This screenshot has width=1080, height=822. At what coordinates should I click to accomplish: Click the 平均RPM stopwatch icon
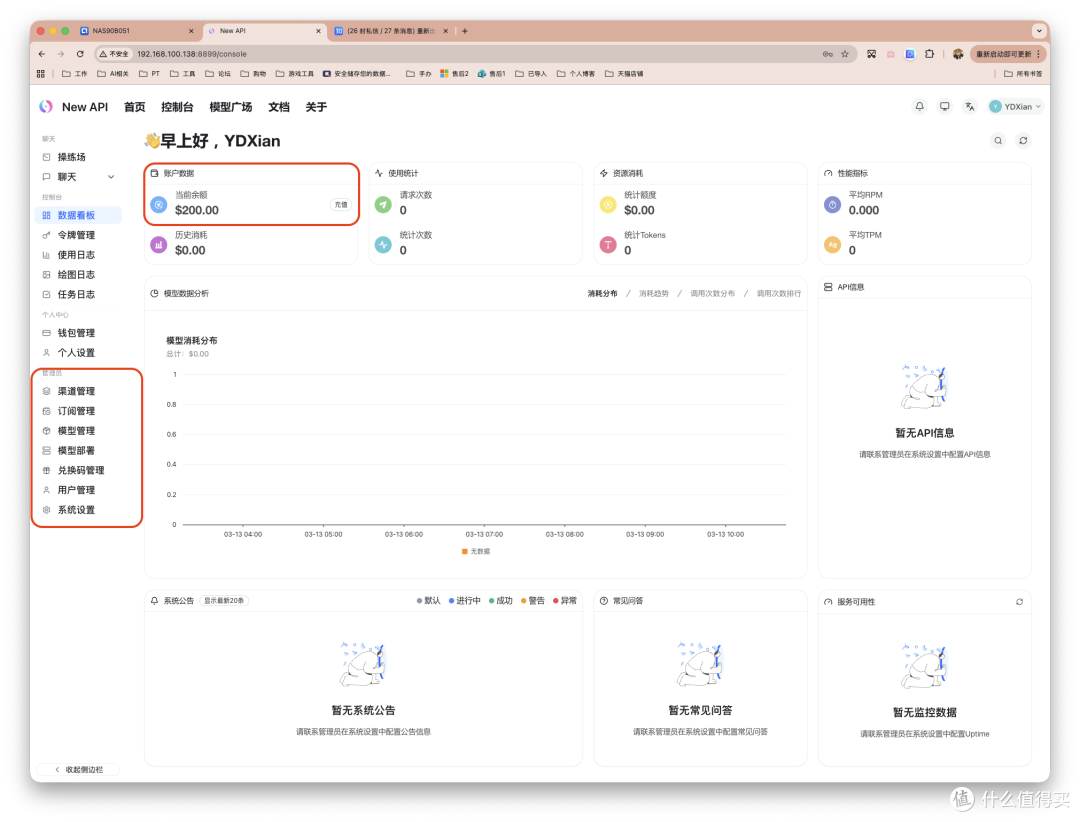[x=832, y=204]
